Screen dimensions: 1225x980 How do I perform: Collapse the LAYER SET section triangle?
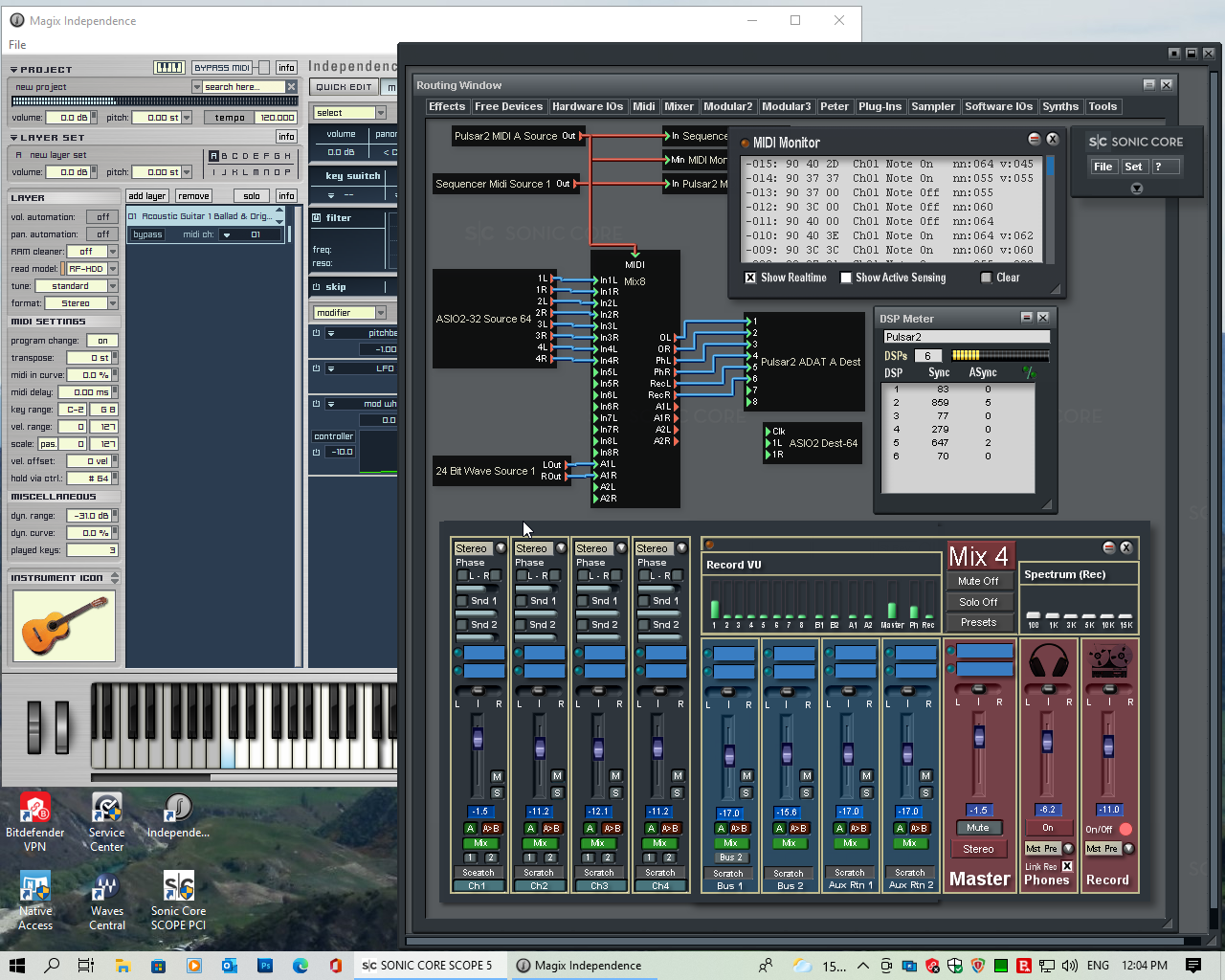point(13,138)
